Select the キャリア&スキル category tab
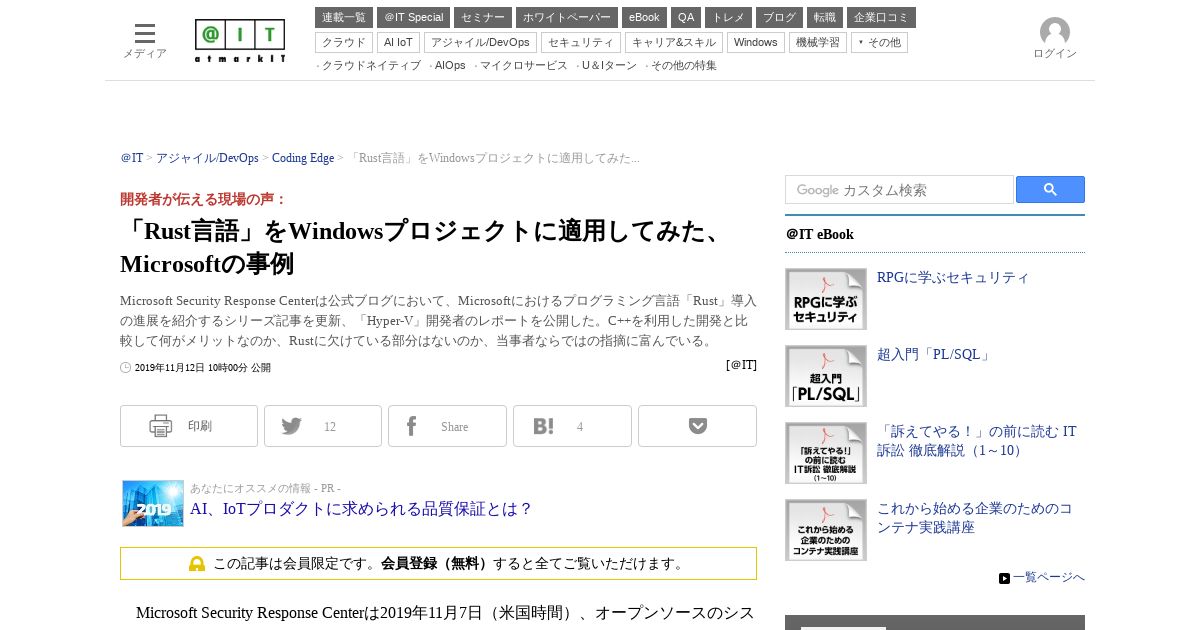Image resolution: width=1200 pixels, height=630 pixels. tap(674, 43)
